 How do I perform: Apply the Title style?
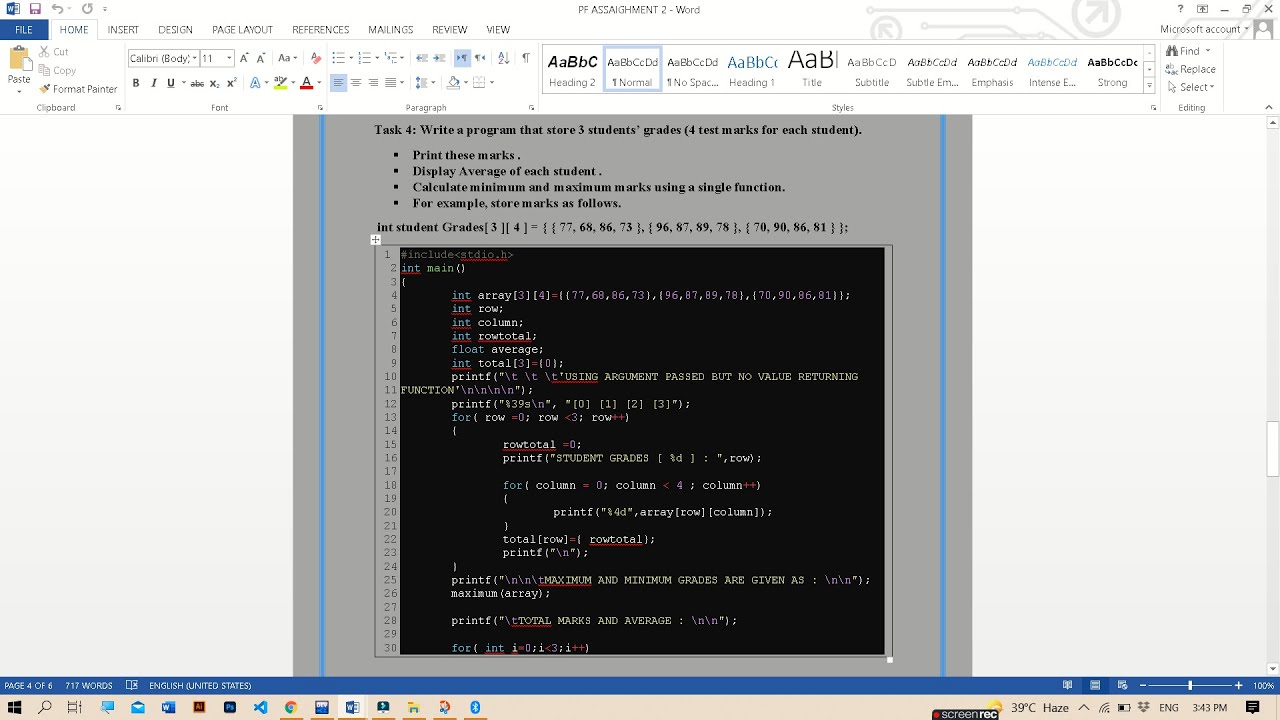812,70
